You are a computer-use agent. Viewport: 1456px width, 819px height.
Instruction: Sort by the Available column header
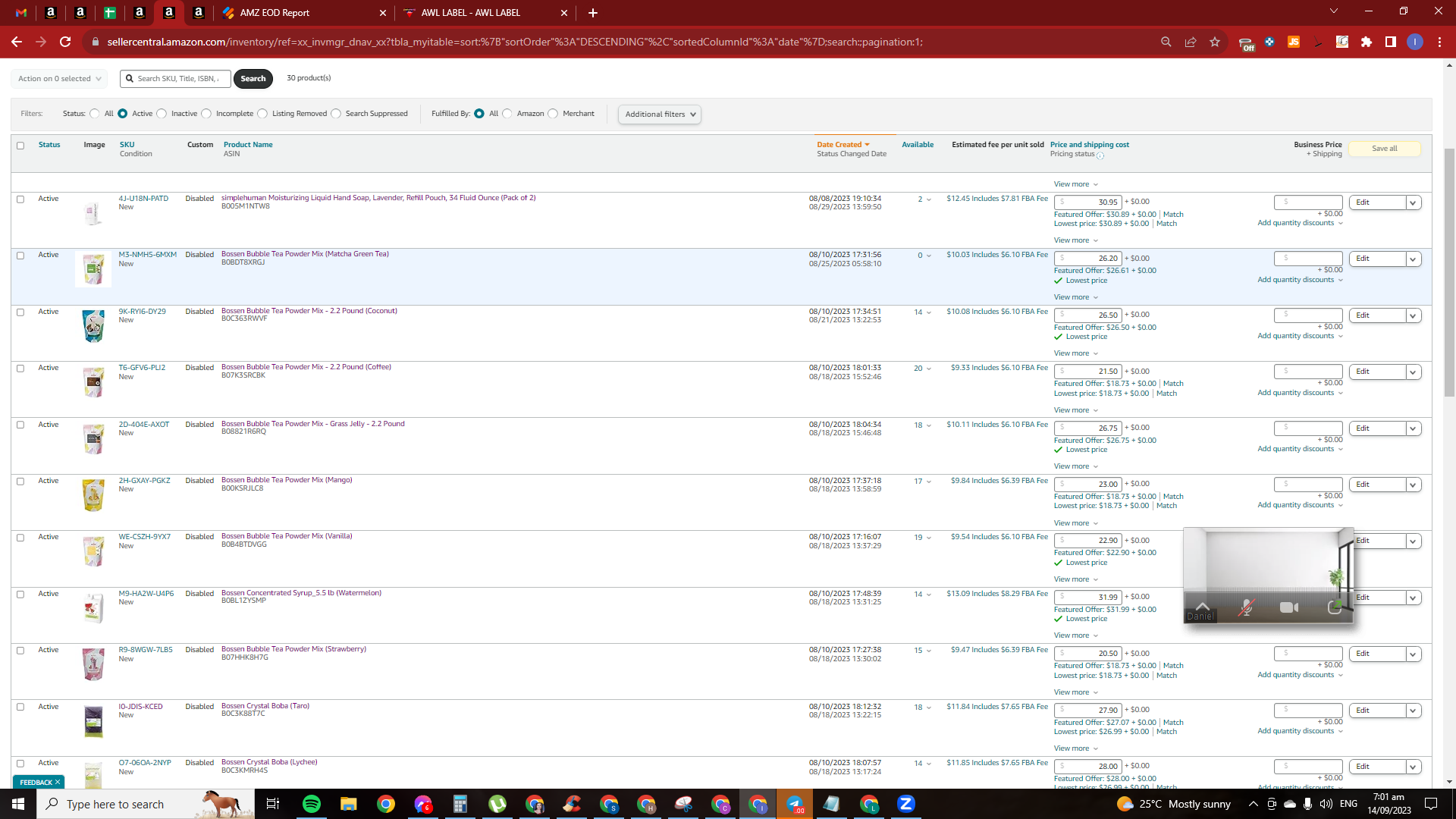(918, 145)
